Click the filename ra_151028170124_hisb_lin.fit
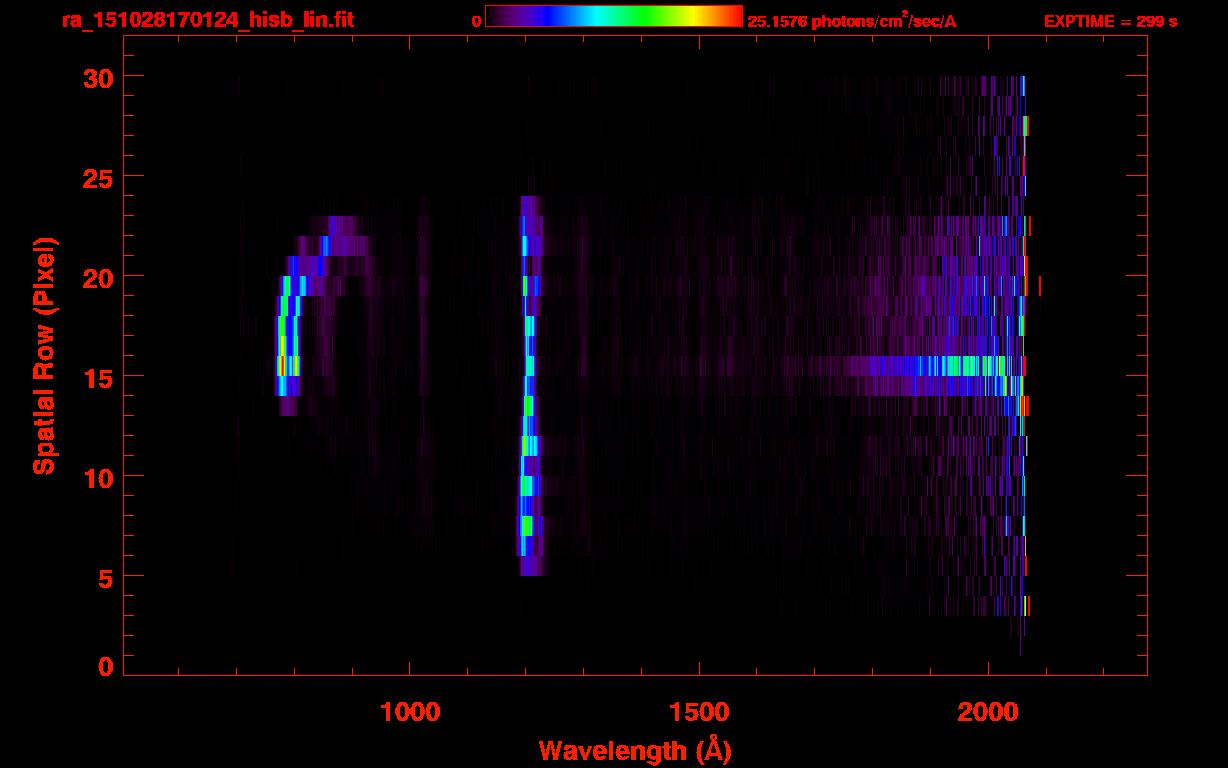The height and width of the screenshot is (768, 1228). 206,20
